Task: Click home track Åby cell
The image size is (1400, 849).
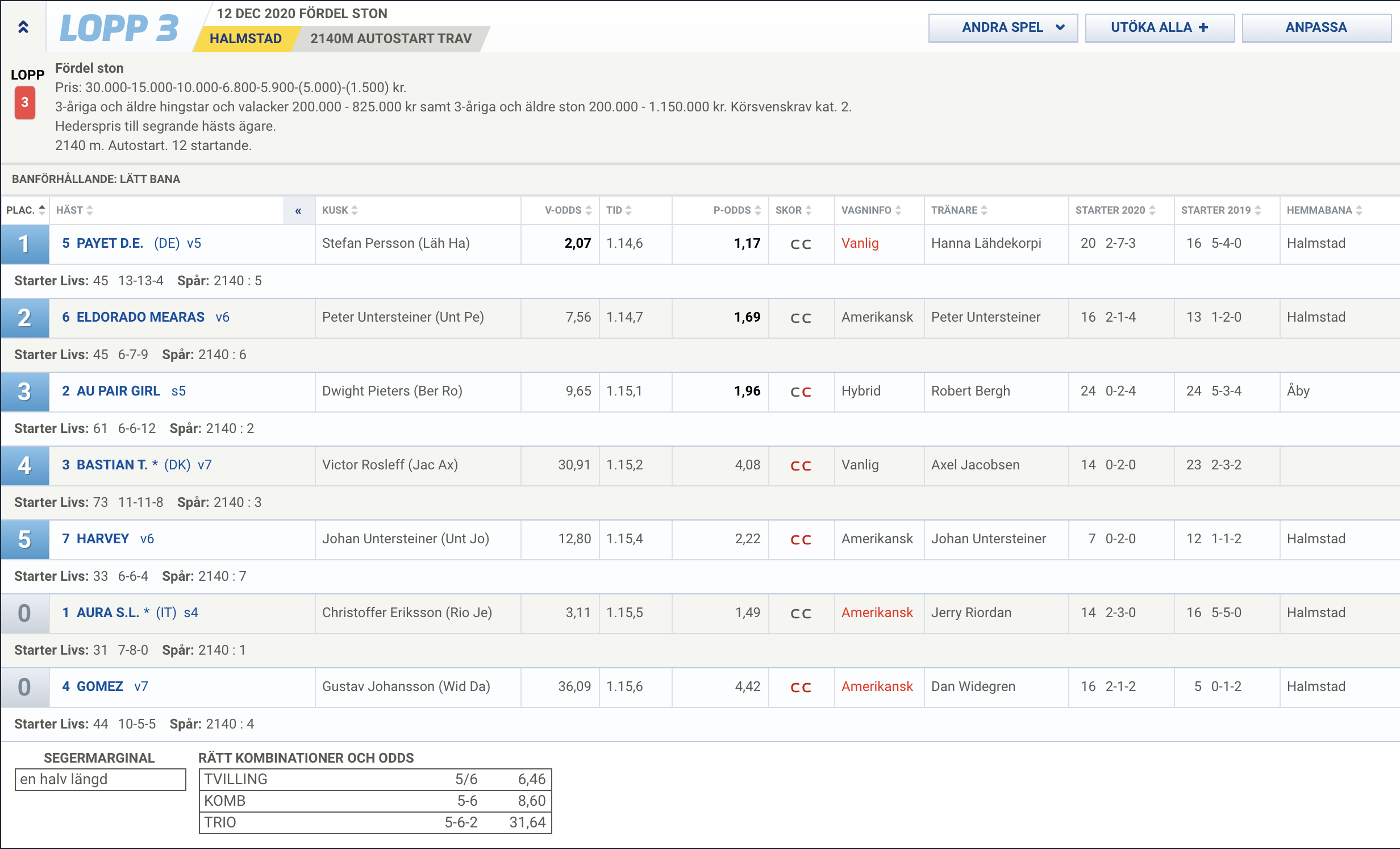Action: point(1298,391)
